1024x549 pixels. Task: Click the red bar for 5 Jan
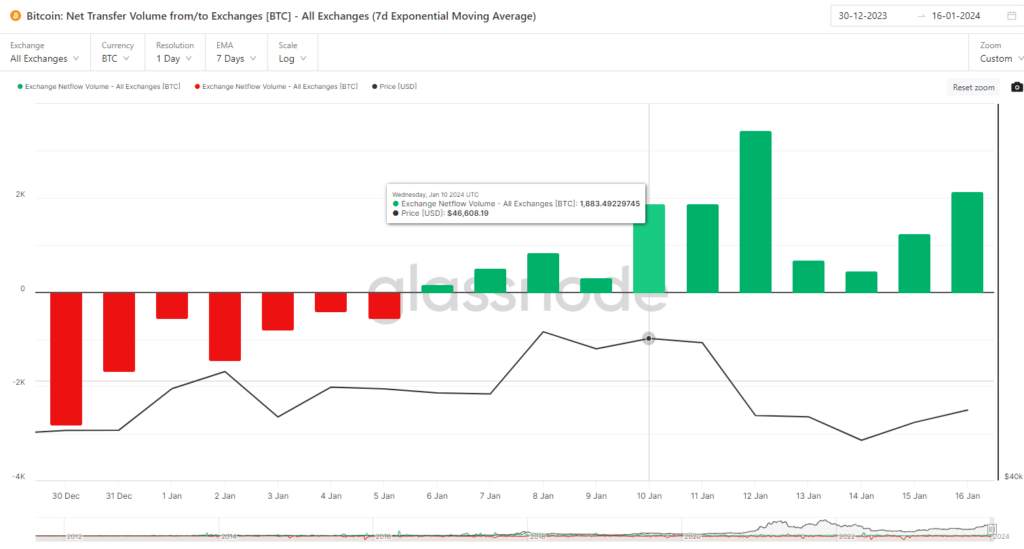[x=384, y=306]
